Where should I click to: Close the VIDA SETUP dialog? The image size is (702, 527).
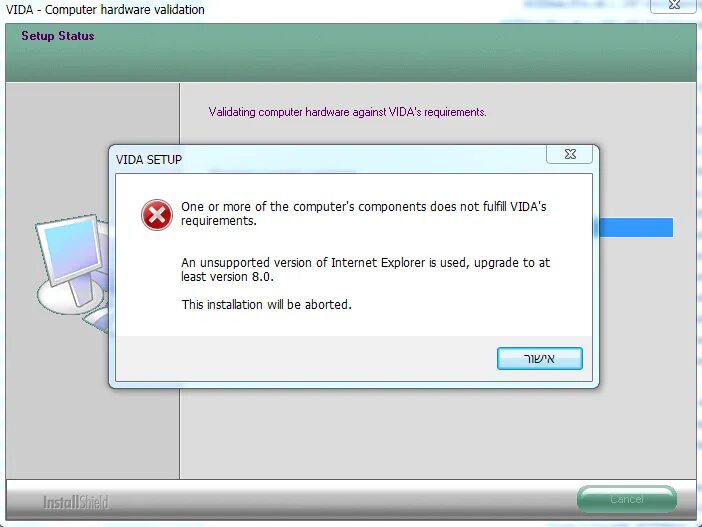pyautogui.click(x=569, y=154)
